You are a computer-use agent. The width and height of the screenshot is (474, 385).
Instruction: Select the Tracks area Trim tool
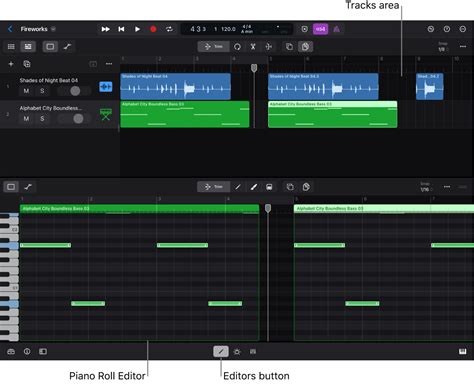coord(213,47)
